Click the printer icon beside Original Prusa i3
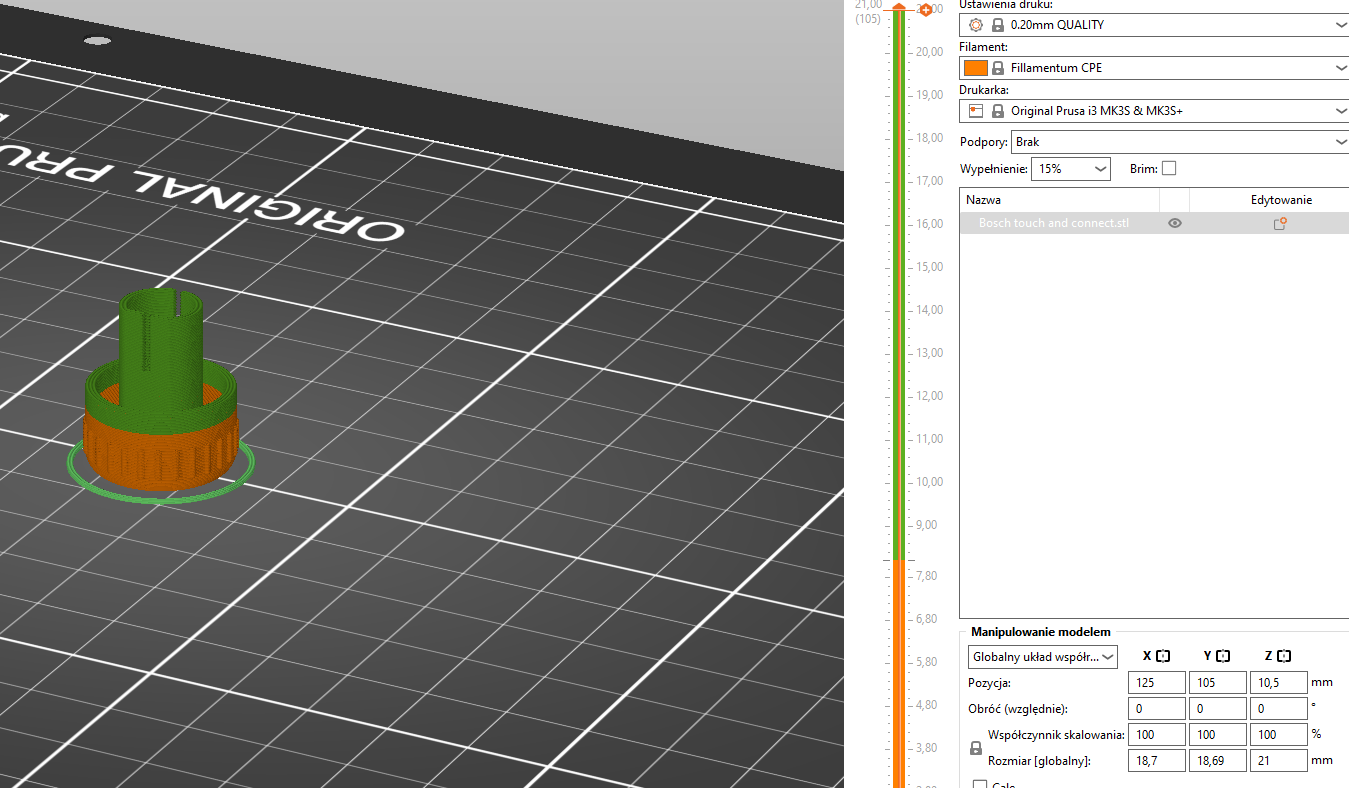The image size is (1349, 788). [x=977, y=111]
